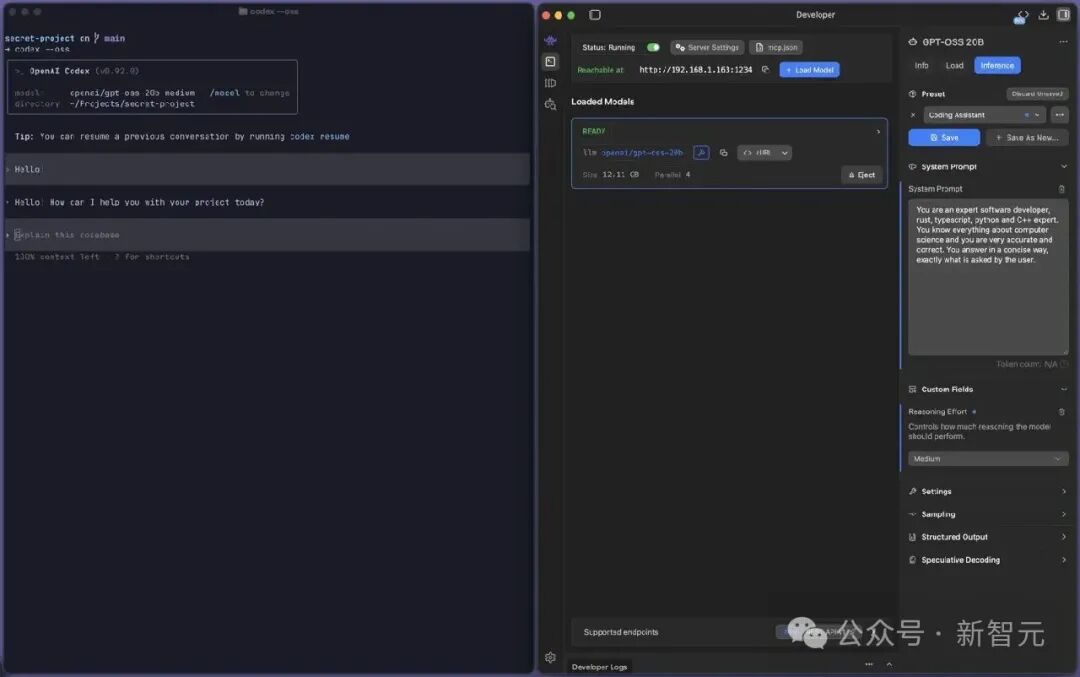The image size is (1080, 677).
Task: Open downloads icon in title bar
Action: tap(1043, 14)
